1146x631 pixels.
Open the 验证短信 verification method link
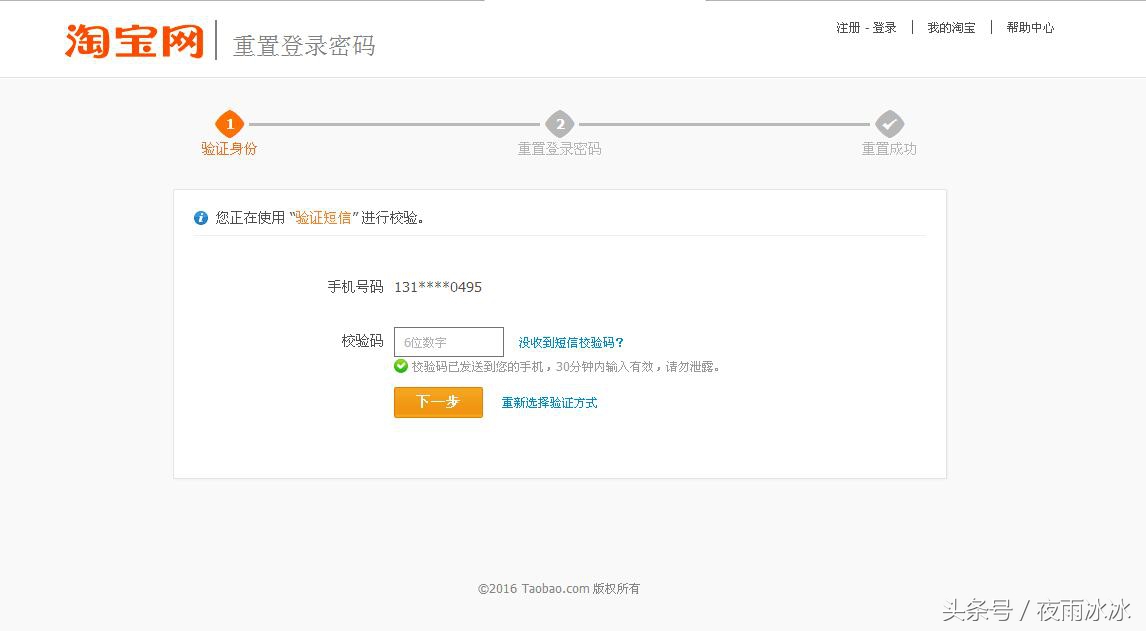pyautogui.click(x=325, y=217)
